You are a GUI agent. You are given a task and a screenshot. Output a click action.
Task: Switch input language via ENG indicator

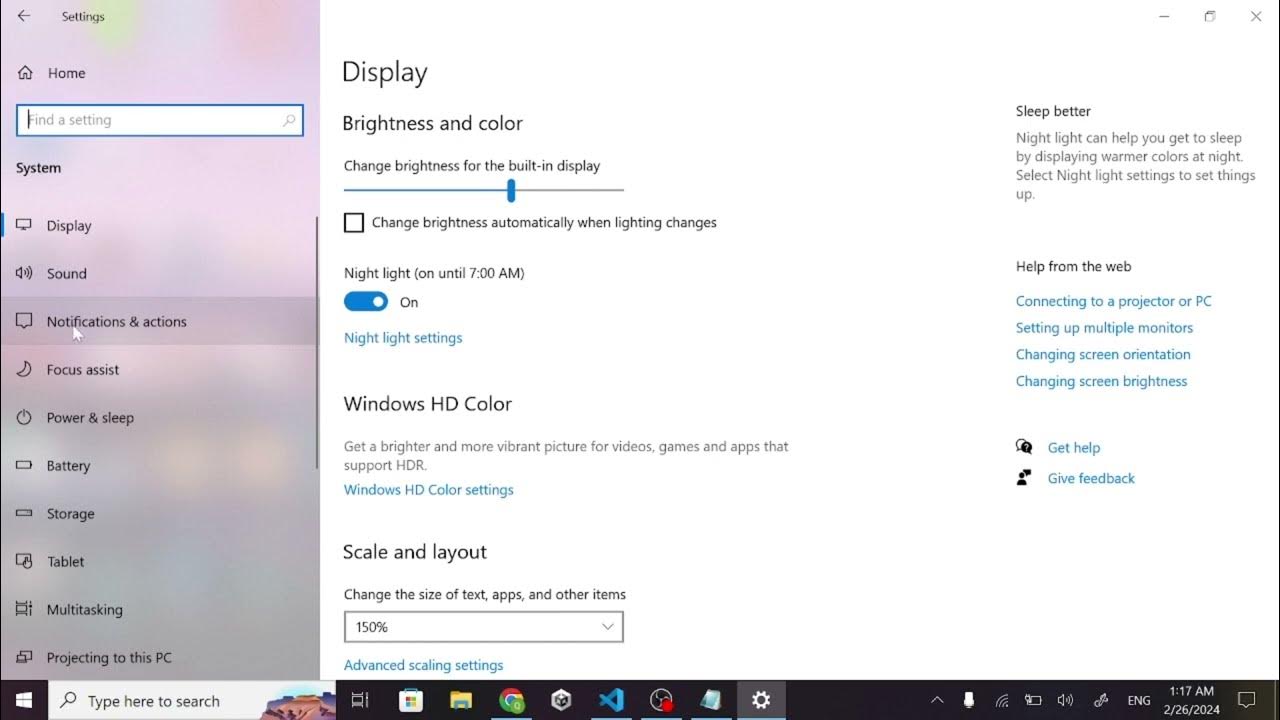(x=1139, y=701)
